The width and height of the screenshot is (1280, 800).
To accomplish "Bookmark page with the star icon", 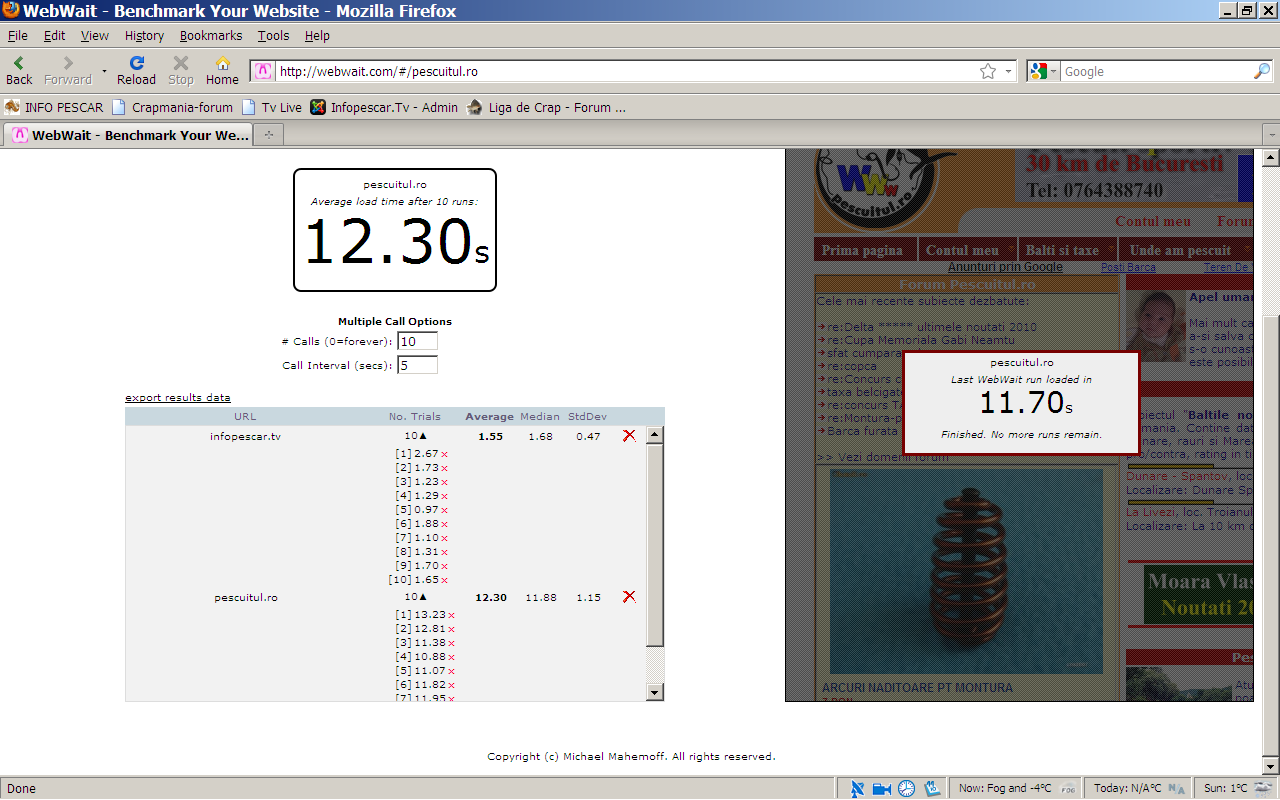I will tap(988, 71).
